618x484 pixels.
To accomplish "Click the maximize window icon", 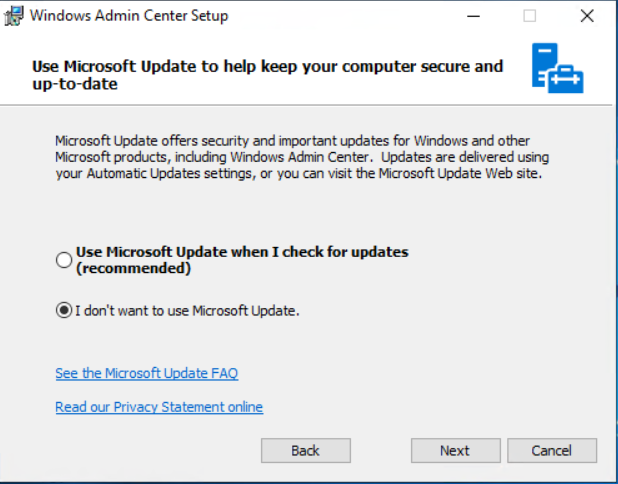I will pos(529,16).
